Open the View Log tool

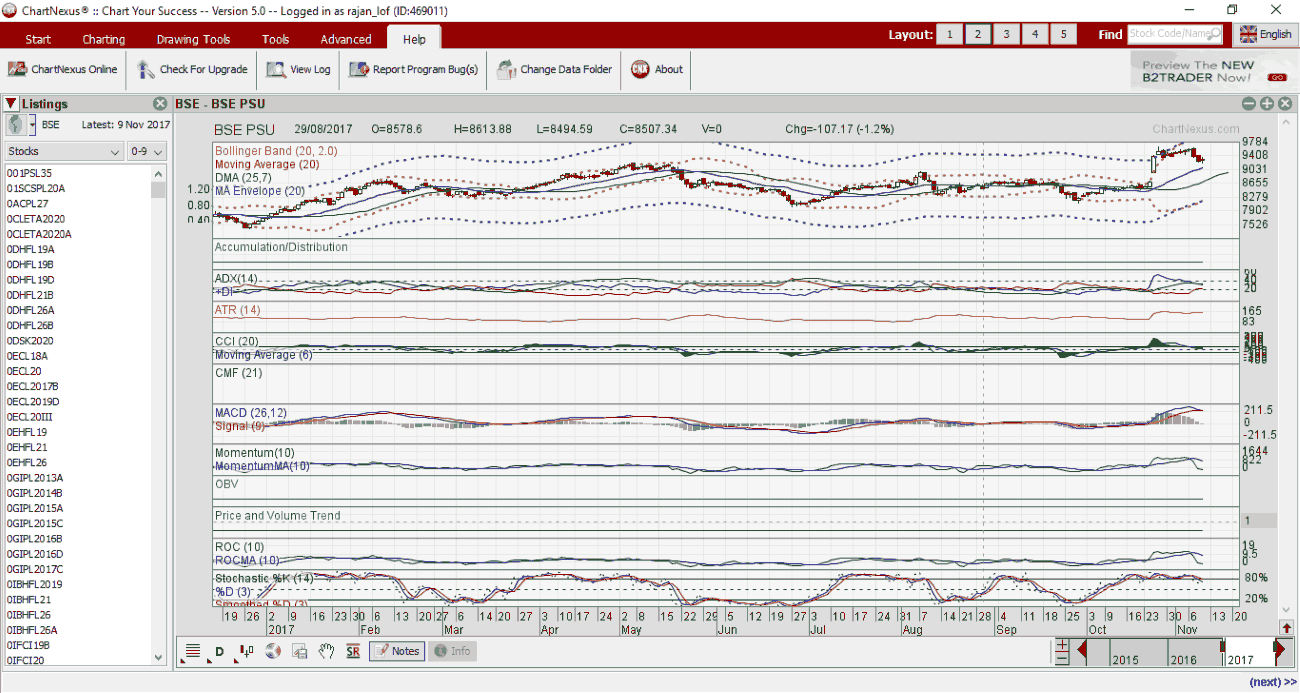click(298, 70)
